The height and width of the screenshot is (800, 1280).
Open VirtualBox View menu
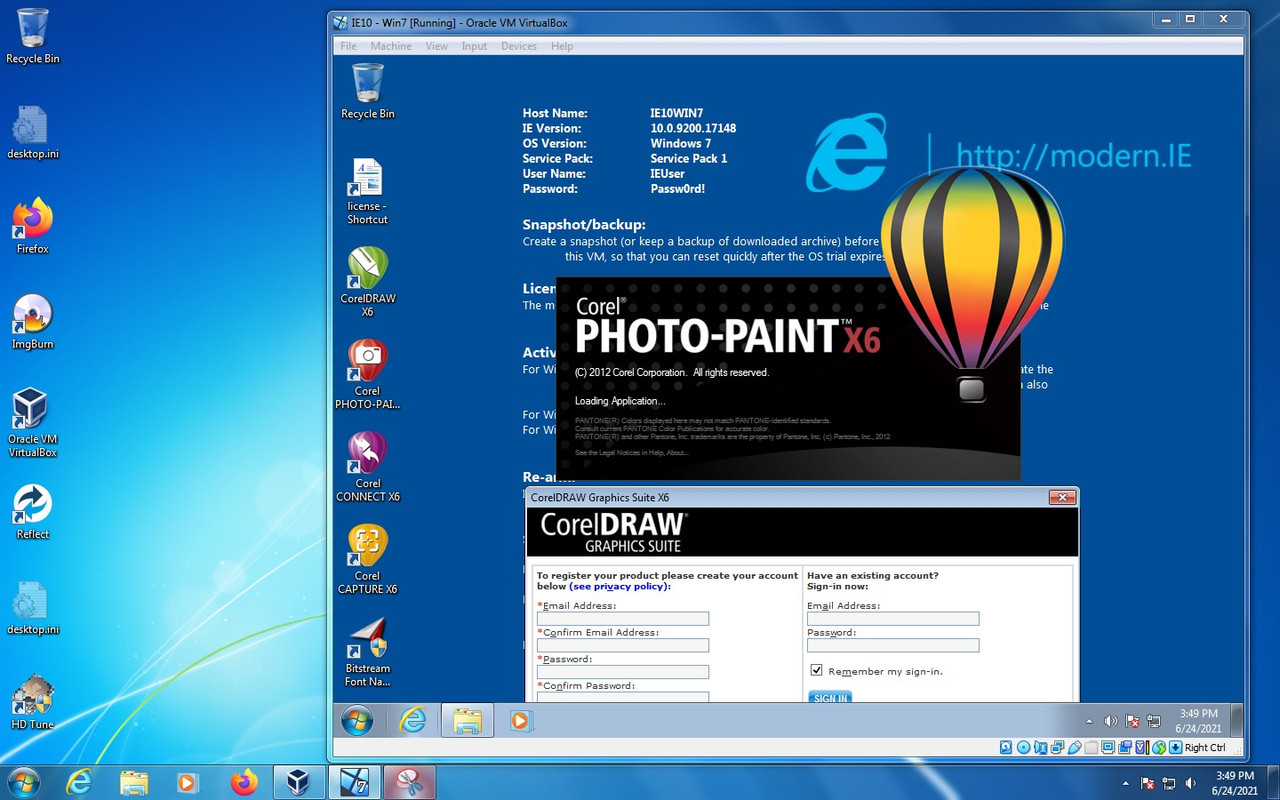pos(436,46)
